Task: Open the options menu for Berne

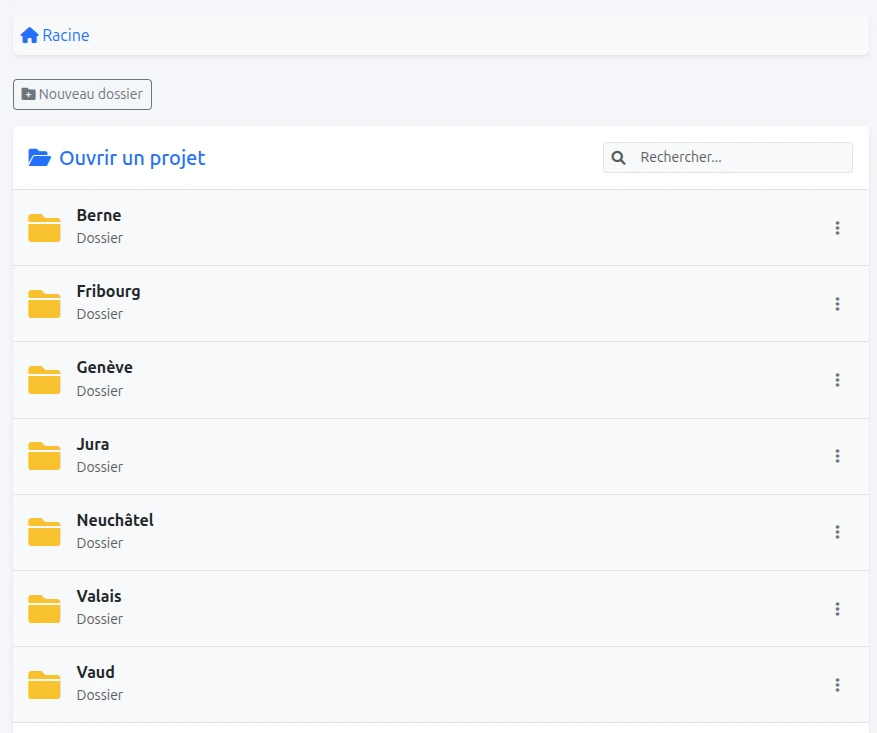Action: click(837, 228)
